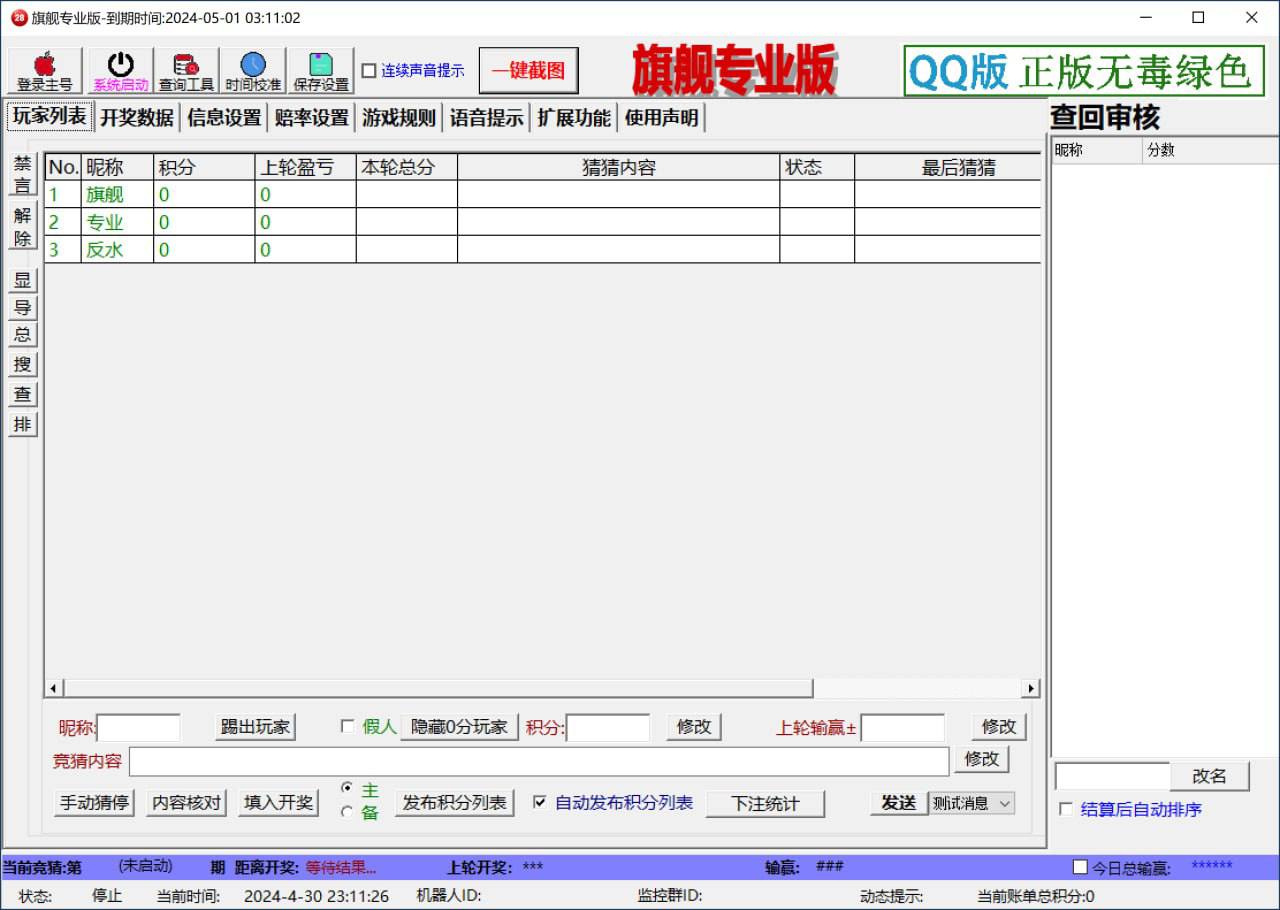1280x910 pixels.
Task: Open the 信息设置 tab
Action: click(224, 118)
